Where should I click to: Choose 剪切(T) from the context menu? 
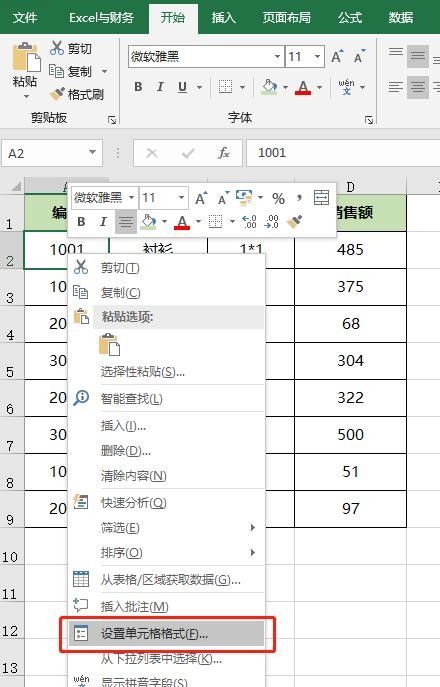tap(167, 267)
